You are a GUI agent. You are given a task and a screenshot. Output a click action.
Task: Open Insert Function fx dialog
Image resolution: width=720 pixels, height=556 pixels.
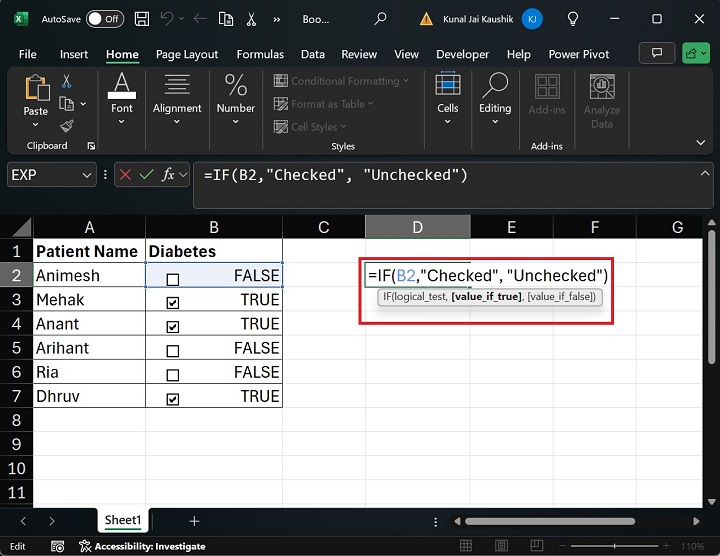170,175
